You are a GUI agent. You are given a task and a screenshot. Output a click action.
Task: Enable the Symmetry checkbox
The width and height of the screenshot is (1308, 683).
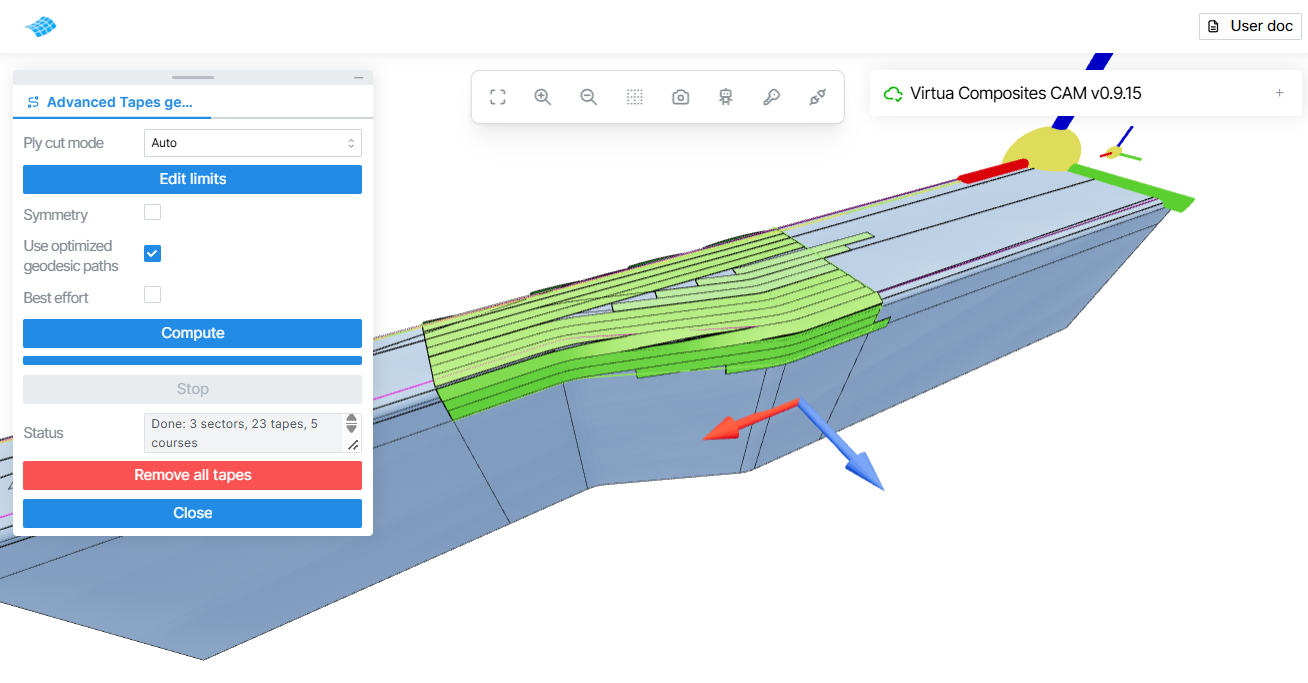(x=152, y=212)
